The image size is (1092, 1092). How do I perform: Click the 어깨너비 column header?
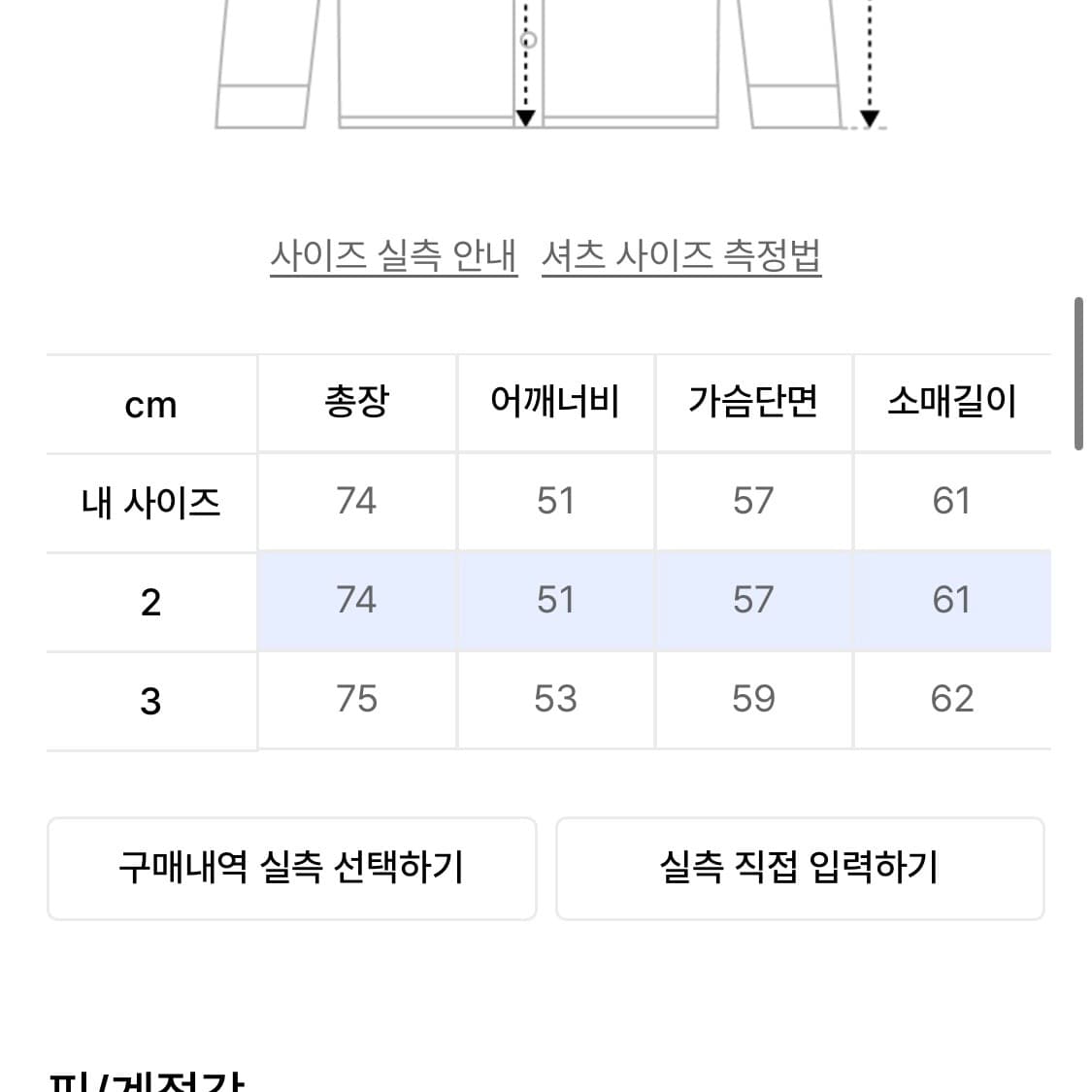pos(555,403)
